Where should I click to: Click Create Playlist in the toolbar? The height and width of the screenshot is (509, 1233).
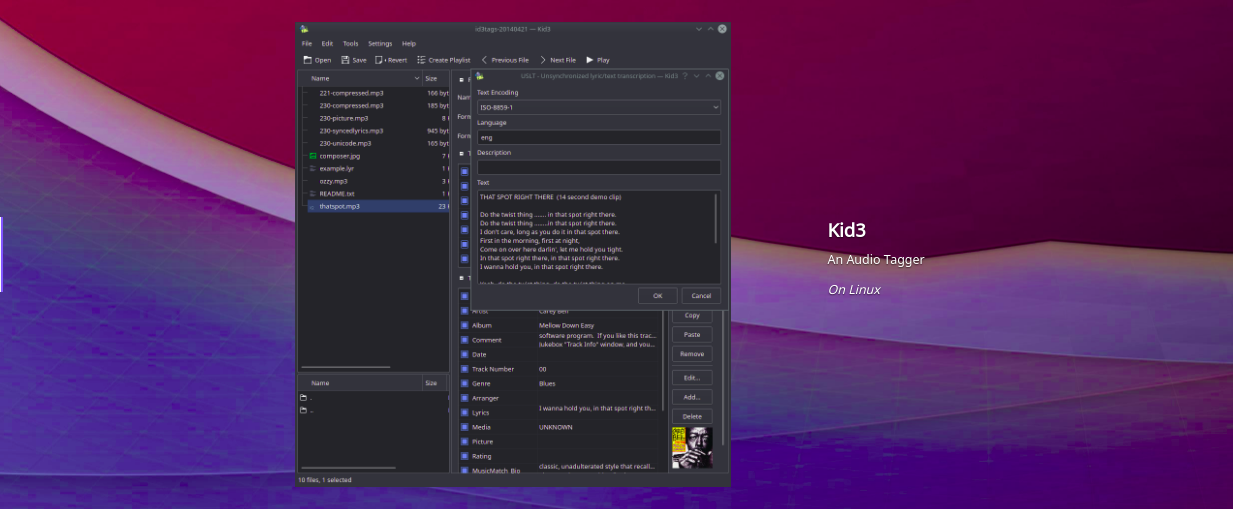pyautogui.click(x=443, y=60)
